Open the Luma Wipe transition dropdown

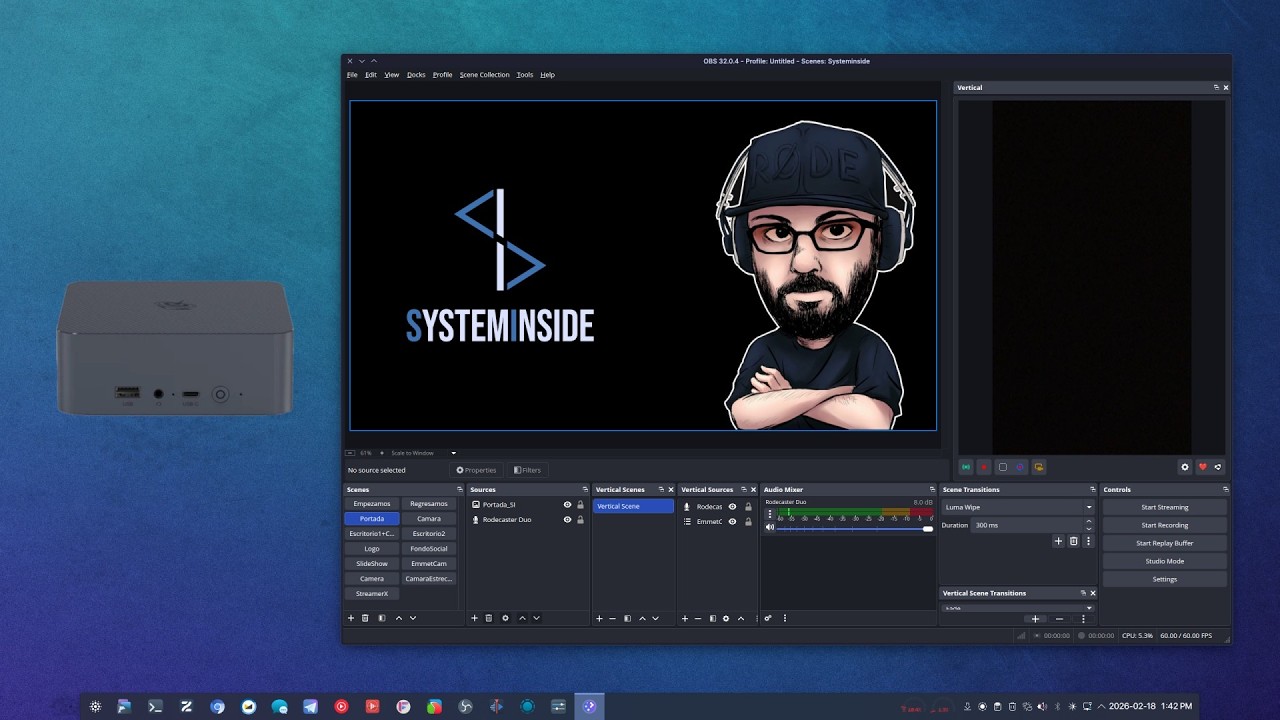(x=1018, y=507)
